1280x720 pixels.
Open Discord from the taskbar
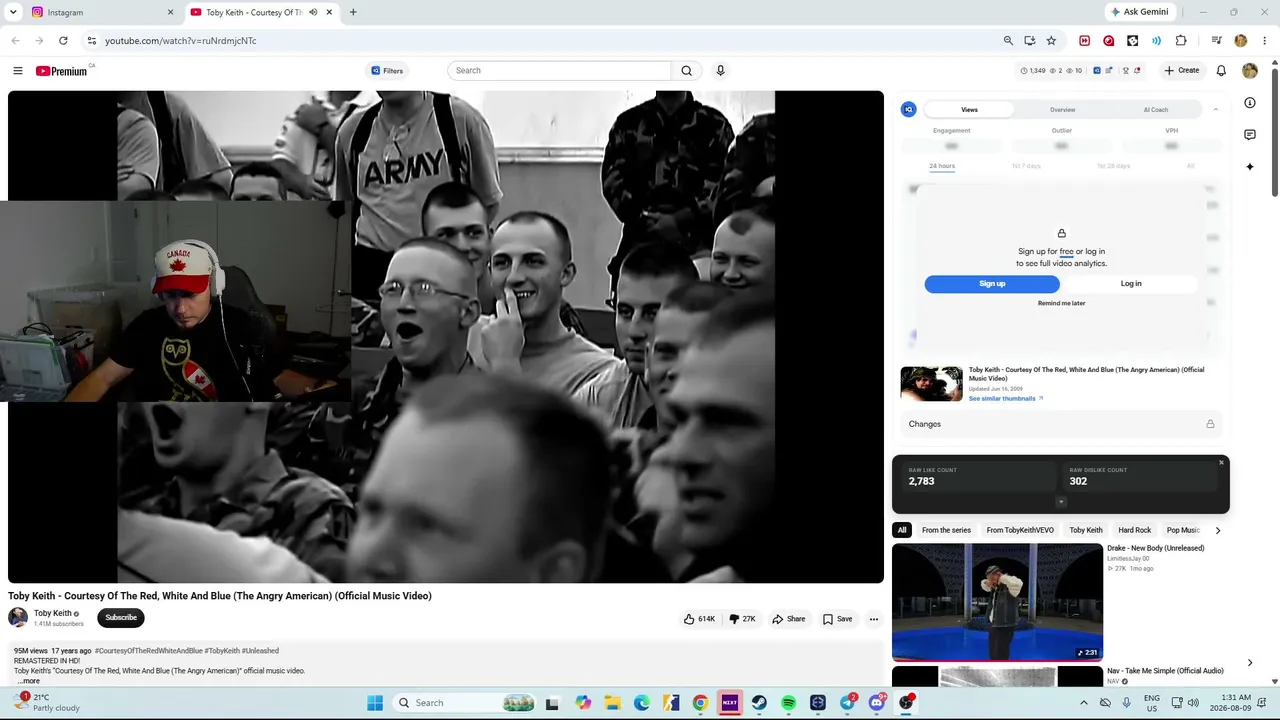[877, 703]
